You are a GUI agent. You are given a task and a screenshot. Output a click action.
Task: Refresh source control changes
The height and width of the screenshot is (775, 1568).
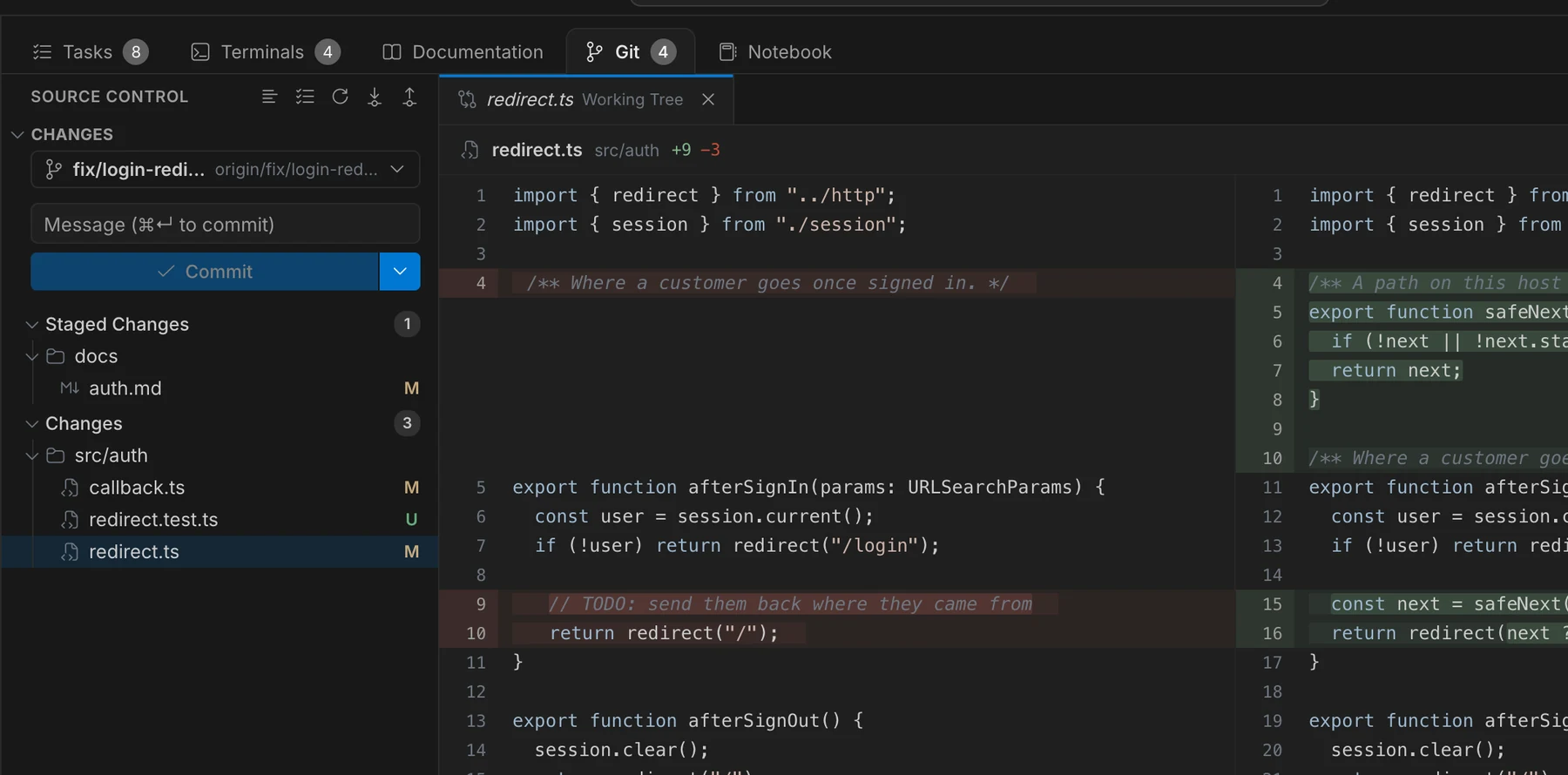pos(340,97)
